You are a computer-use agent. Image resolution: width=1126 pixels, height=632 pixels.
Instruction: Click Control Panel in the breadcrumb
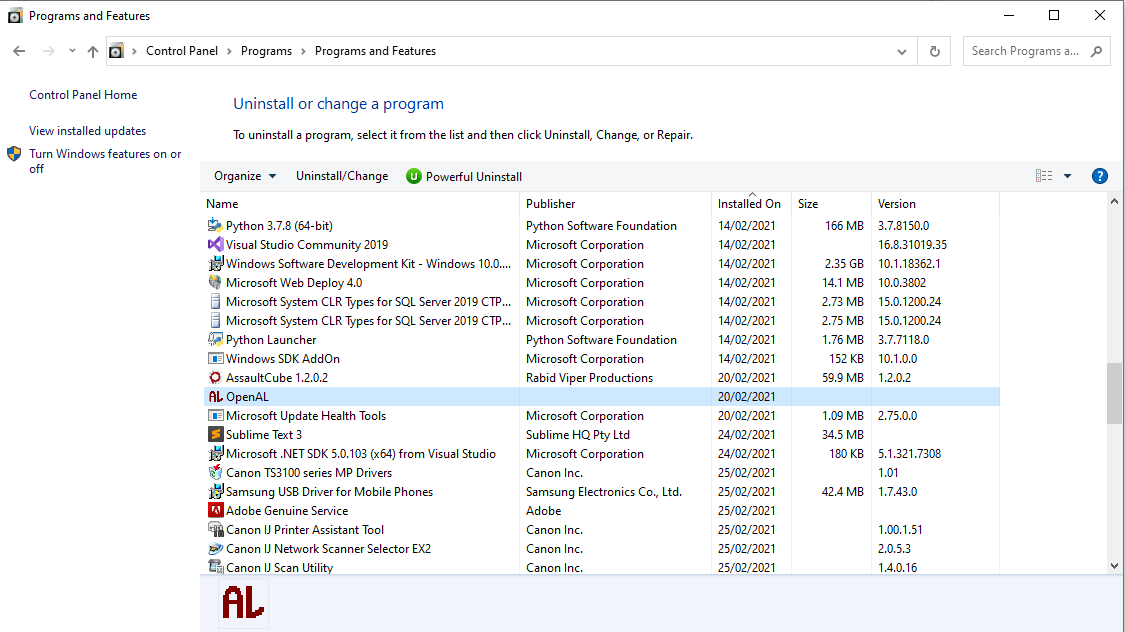click(x=182, y=51)
